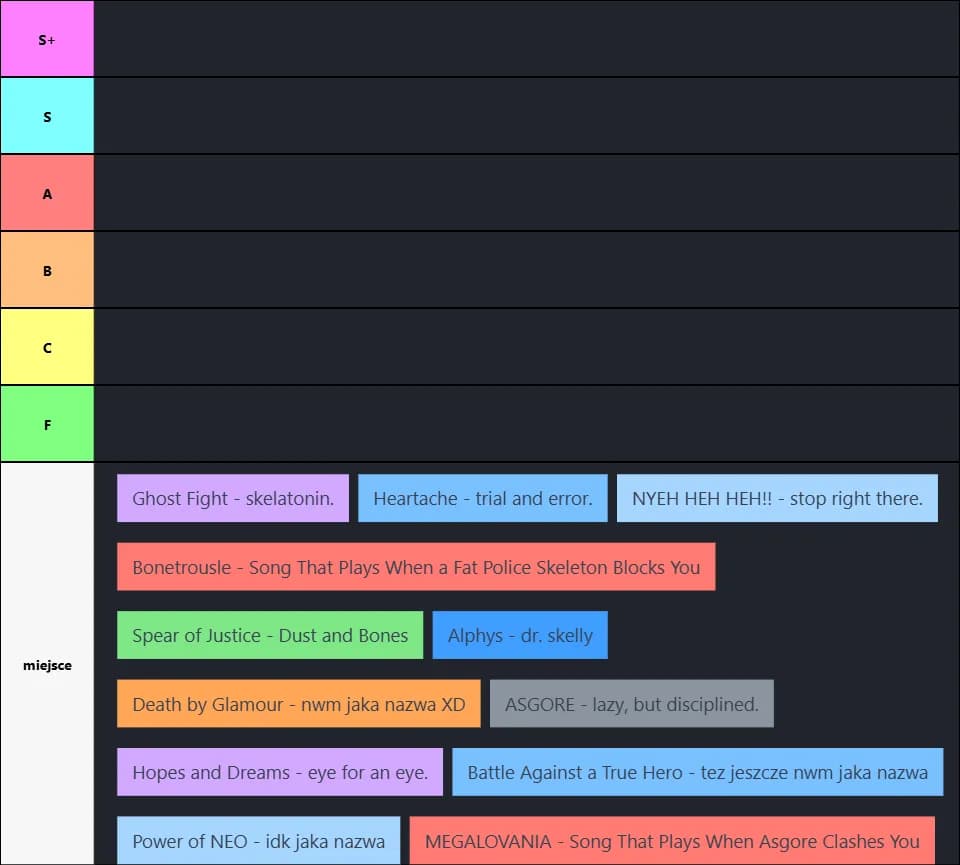Click the empty S+ tier row area
Image resolution: width=960 pixels, height=865 pixels.
tap(527, 39)
